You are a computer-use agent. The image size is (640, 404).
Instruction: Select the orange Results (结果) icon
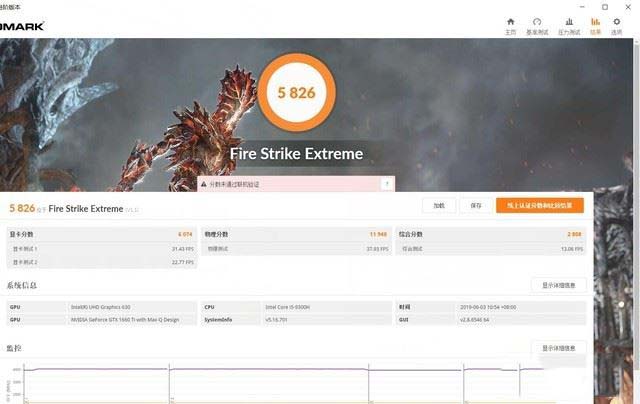[596, 22]
